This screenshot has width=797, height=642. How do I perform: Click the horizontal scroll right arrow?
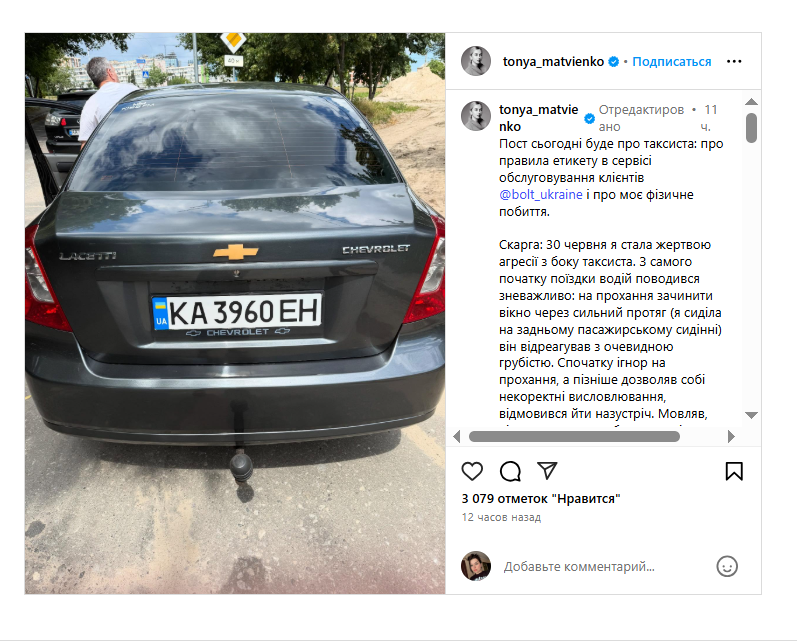[731, 436]
